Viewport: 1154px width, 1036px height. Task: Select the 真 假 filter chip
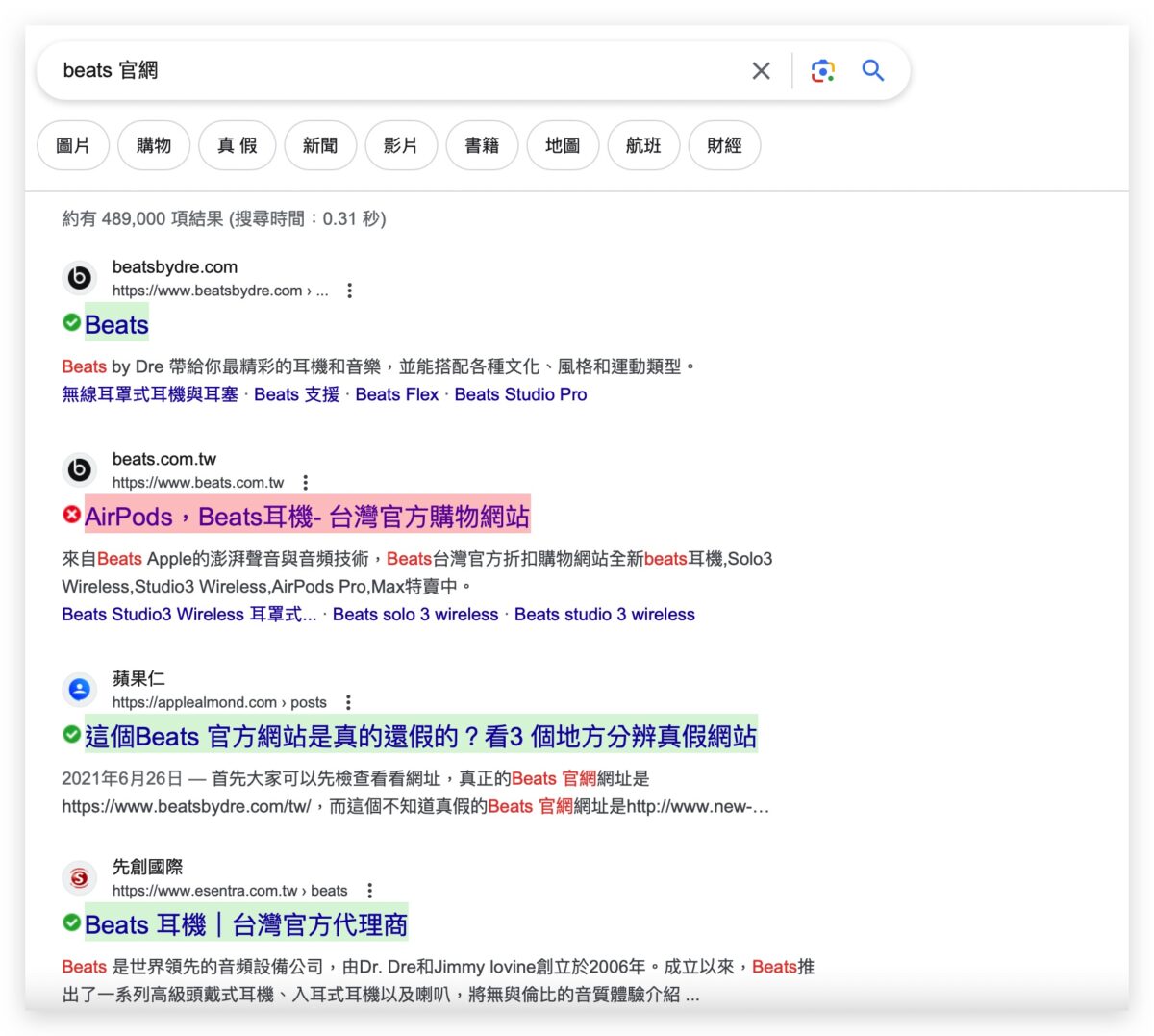tap(238, 145)
